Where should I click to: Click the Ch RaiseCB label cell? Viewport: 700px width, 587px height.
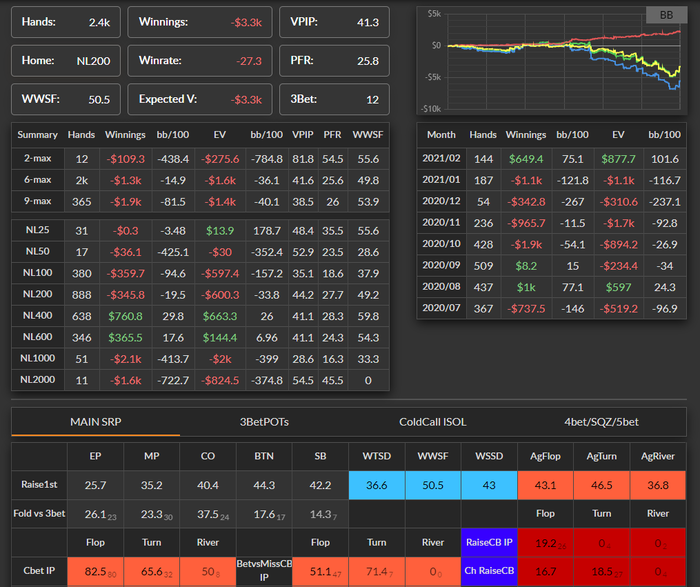click(489, 571)
